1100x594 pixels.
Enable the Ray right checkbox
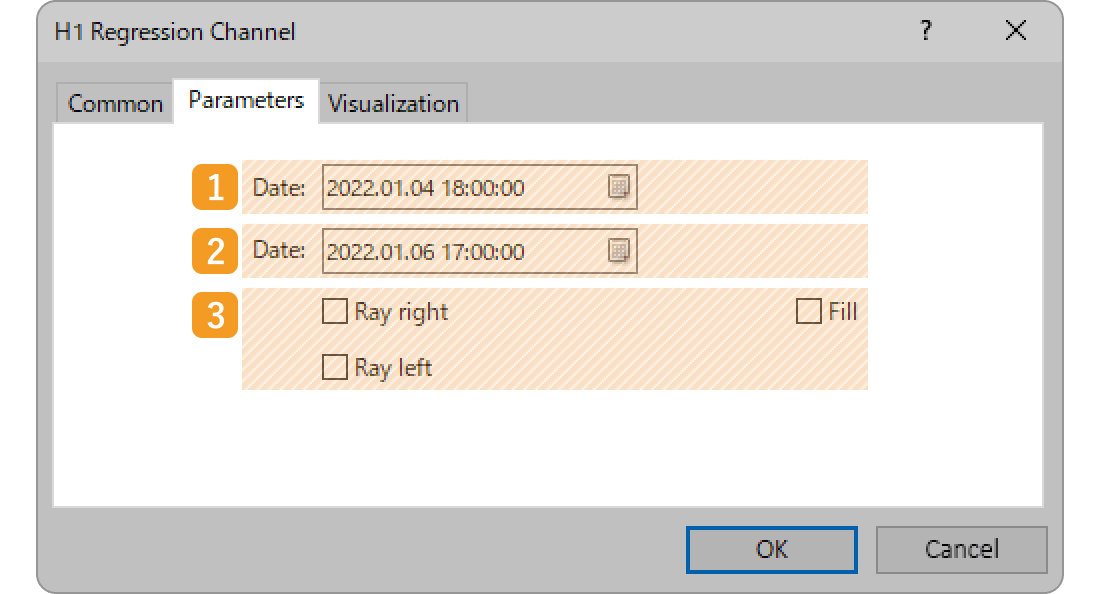pos(335,311)
